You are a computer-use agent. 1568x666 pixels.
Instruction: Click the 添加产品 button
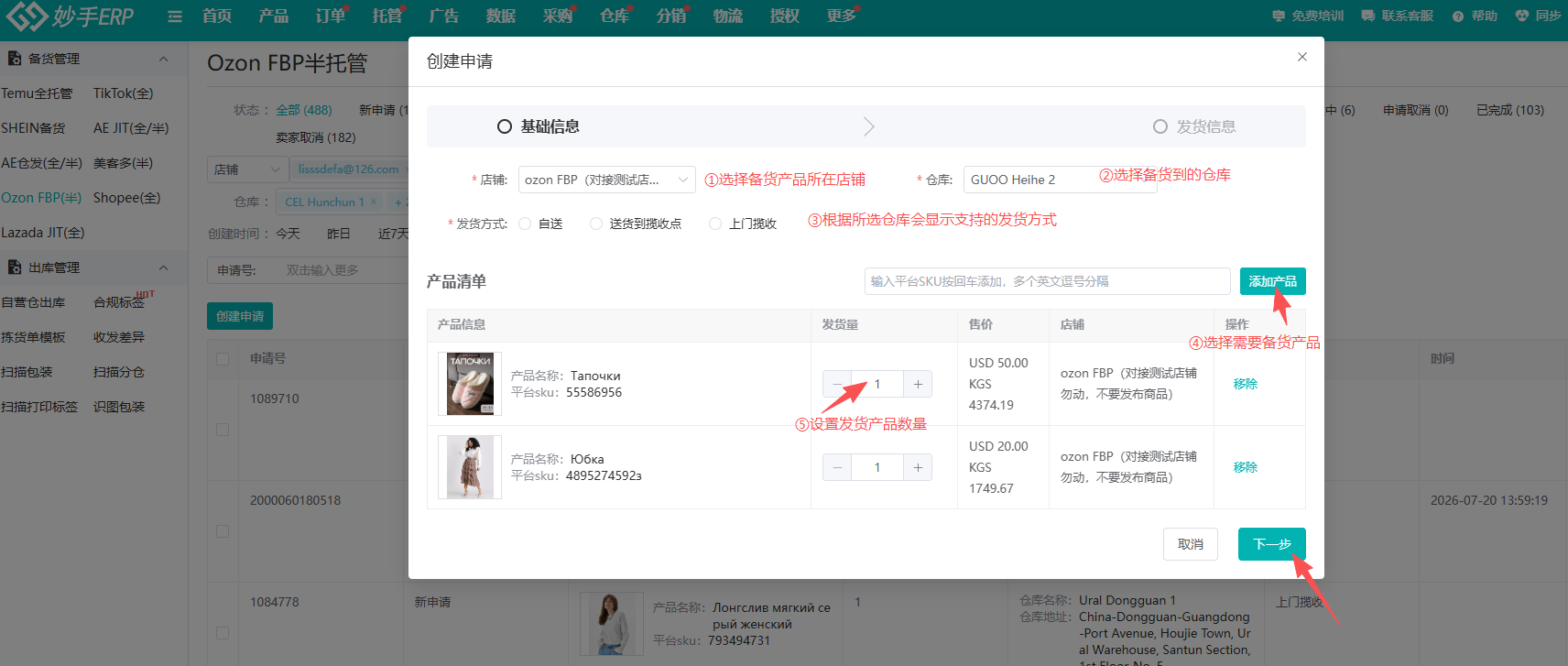pyautogui.click(x=1272, y=281)
